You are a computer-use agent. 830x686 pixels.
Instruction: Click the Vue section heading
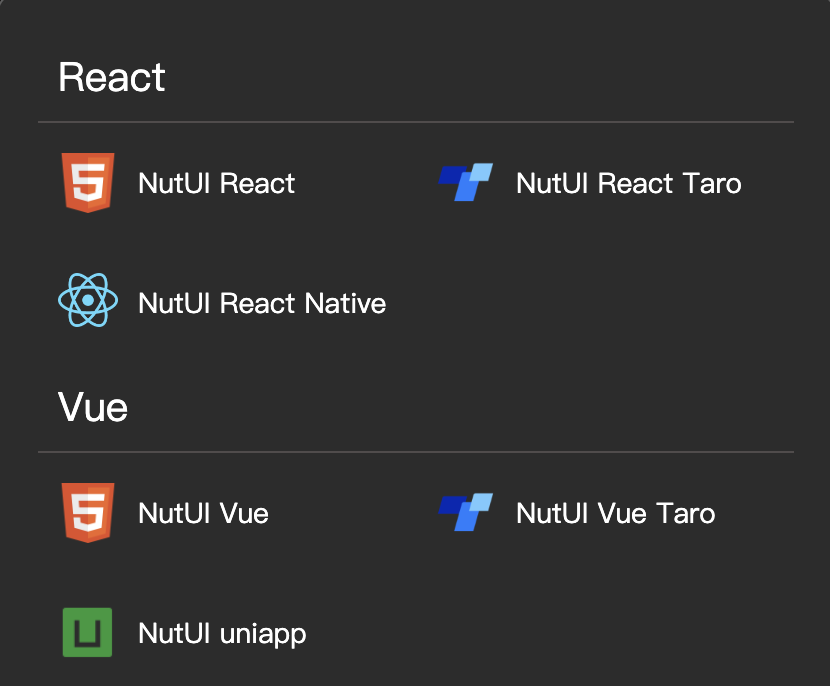click(93, 408)
